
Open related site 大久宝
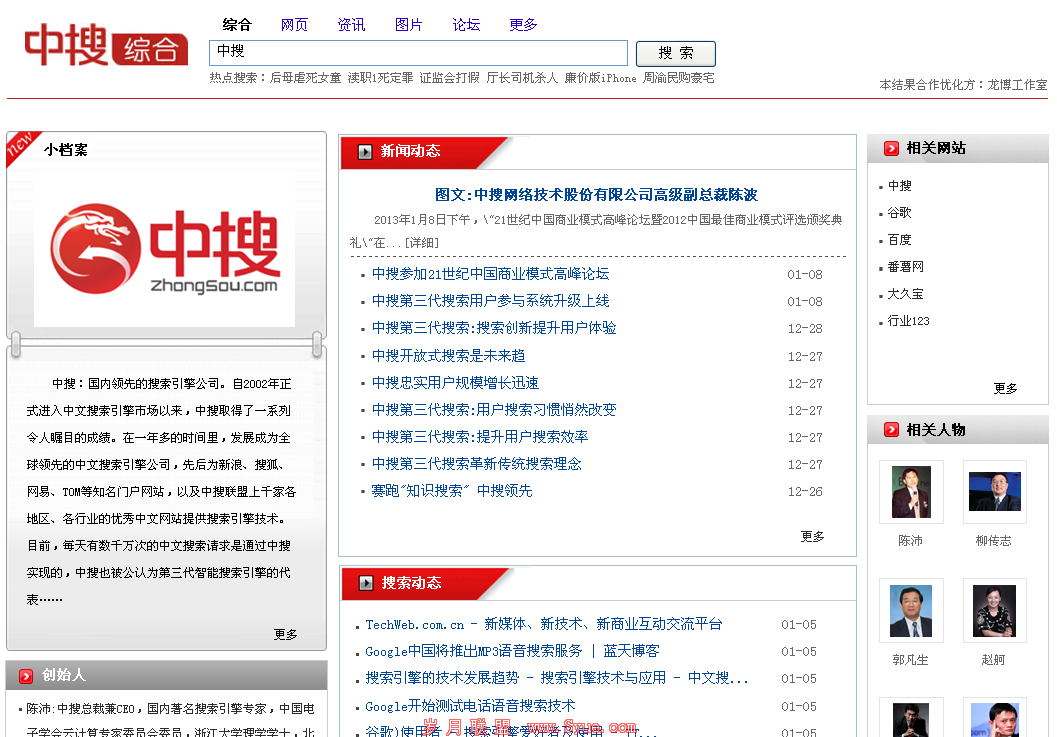pyautogui.click(x=905, y=294)
